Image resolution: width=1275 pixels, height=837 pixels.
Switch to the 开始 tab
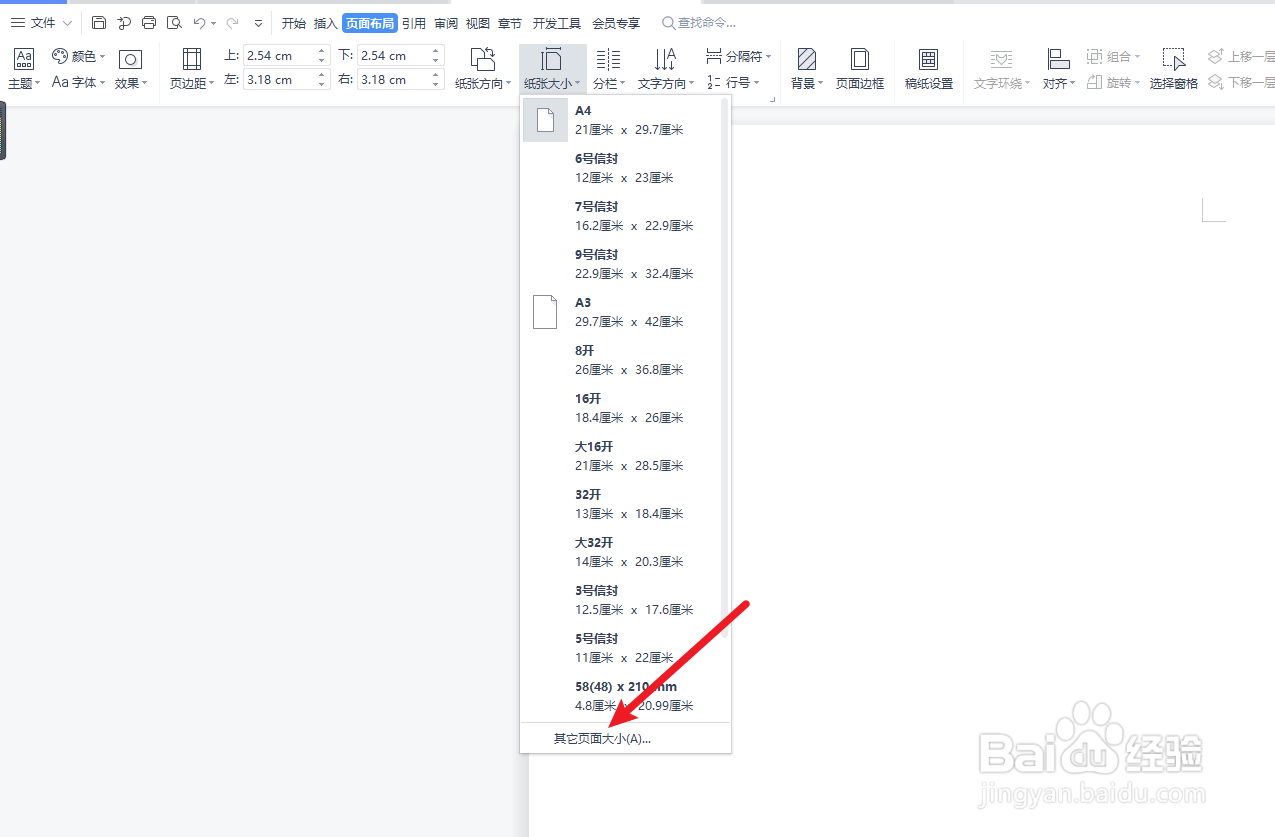click(293, 22)
